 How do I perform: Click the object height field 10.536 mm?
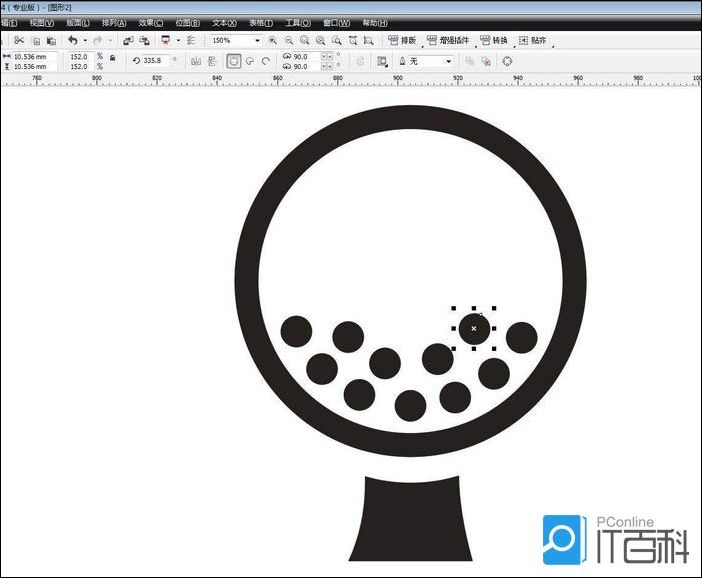[x=34, y=67]
